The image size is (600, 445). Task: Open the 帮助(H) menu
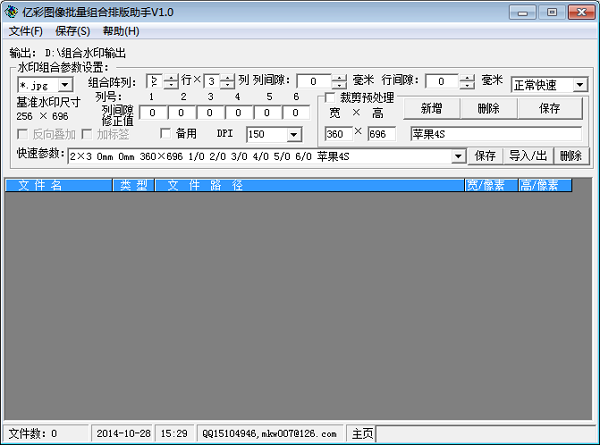pyautogui.click(x=121, y=31)
